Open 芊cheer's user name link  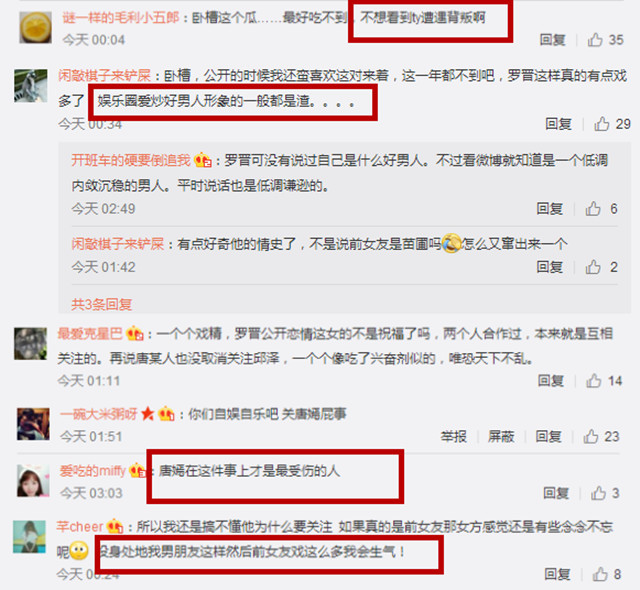coord(80,526)
